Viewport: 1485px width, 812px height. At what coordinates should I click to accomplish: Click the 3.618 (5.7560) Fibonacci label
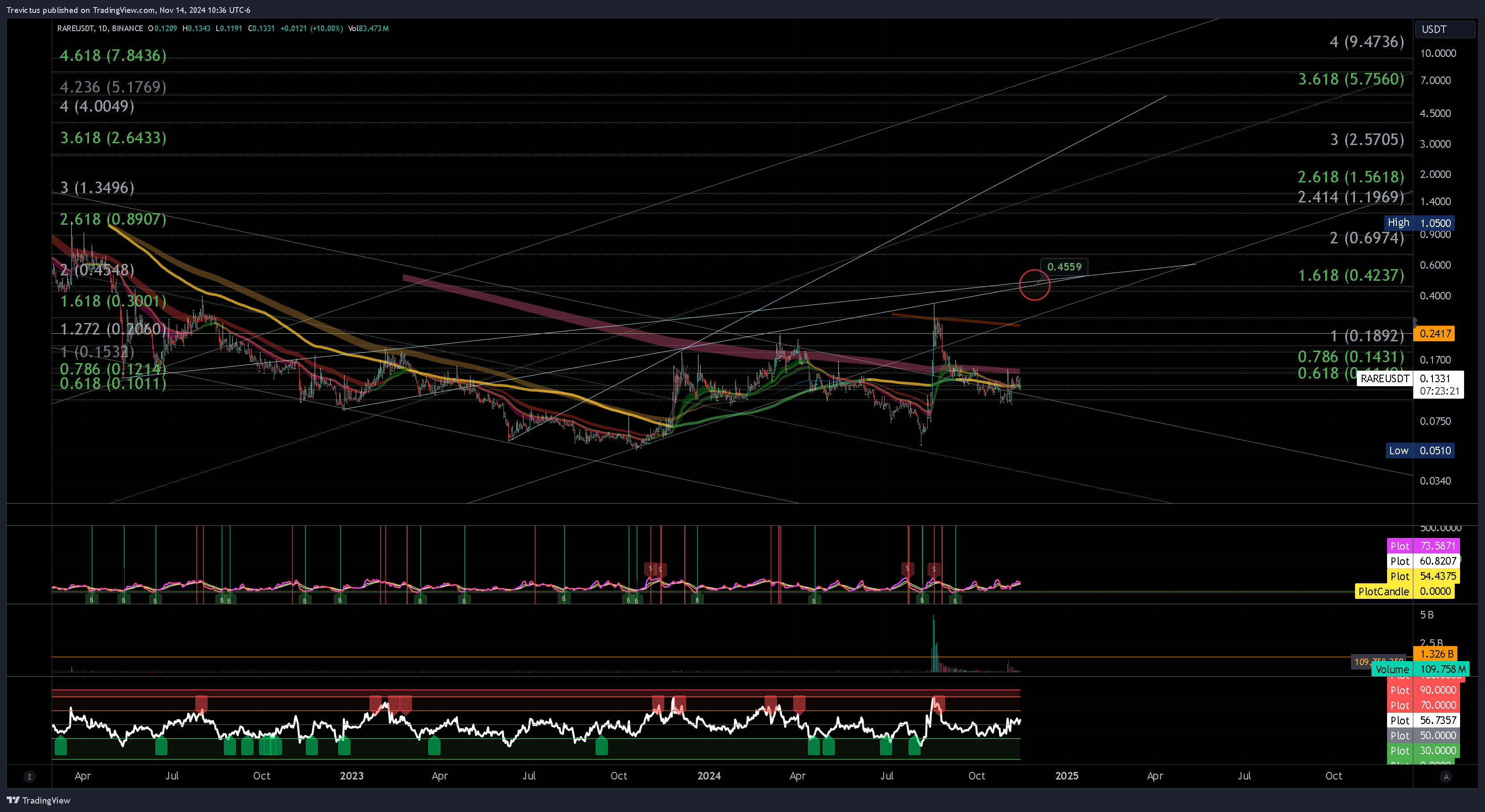coord(1351,79)
